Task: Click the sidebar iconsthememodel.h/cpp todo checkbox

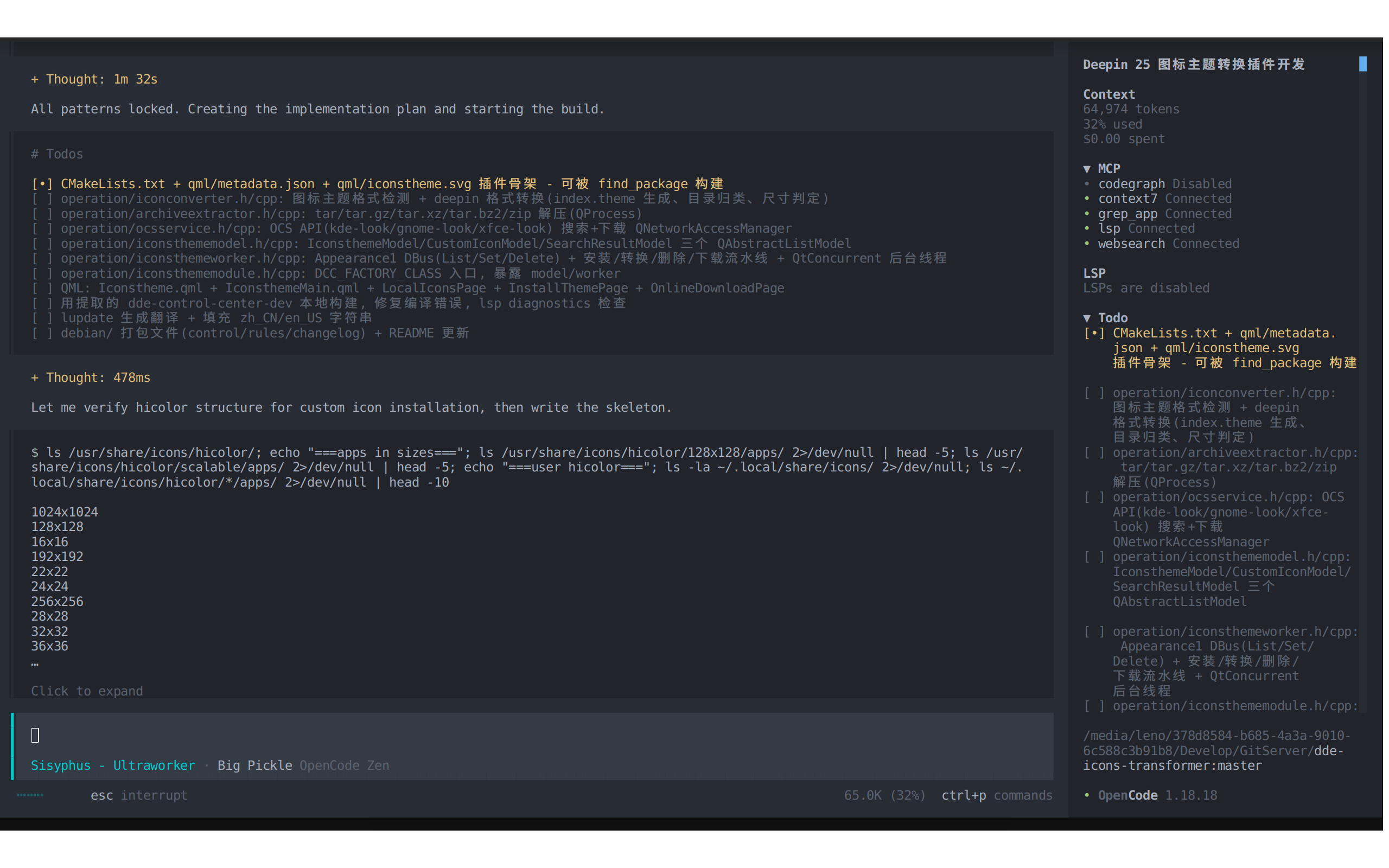Action: coord(1094,557)
